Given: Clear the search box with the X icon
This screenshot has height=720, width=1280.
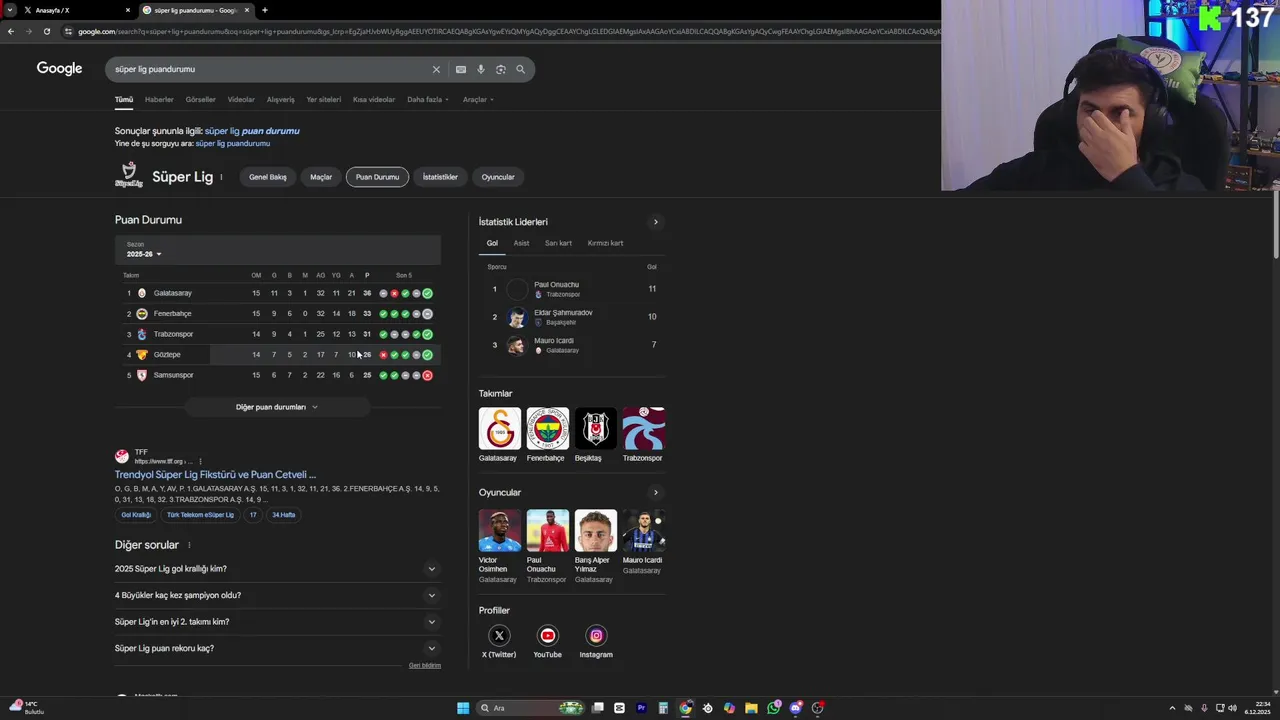Looking at the screenshot, I should click(436, 69).
